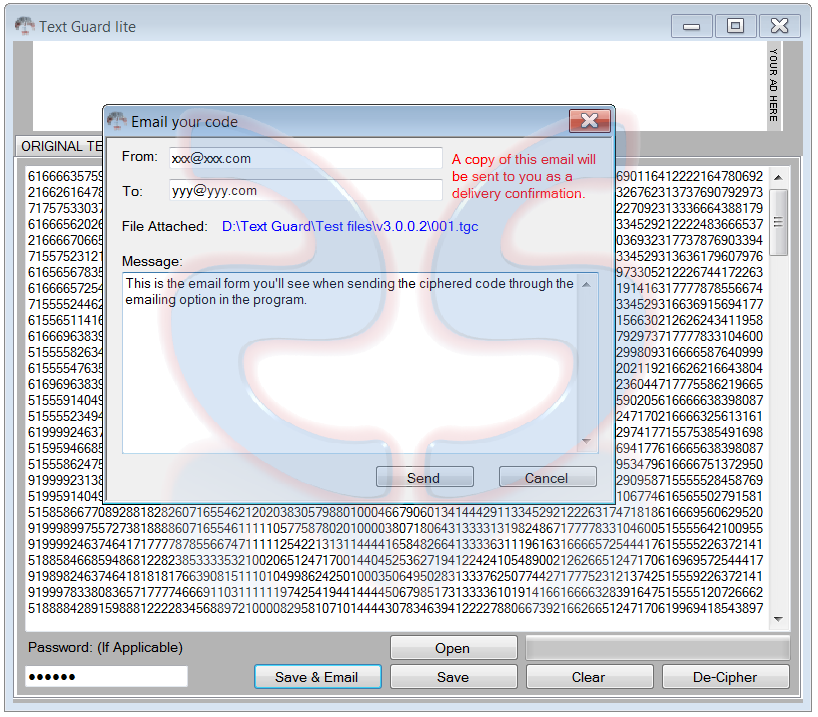Click the Email your code dialog icon

tap(117, 121)
